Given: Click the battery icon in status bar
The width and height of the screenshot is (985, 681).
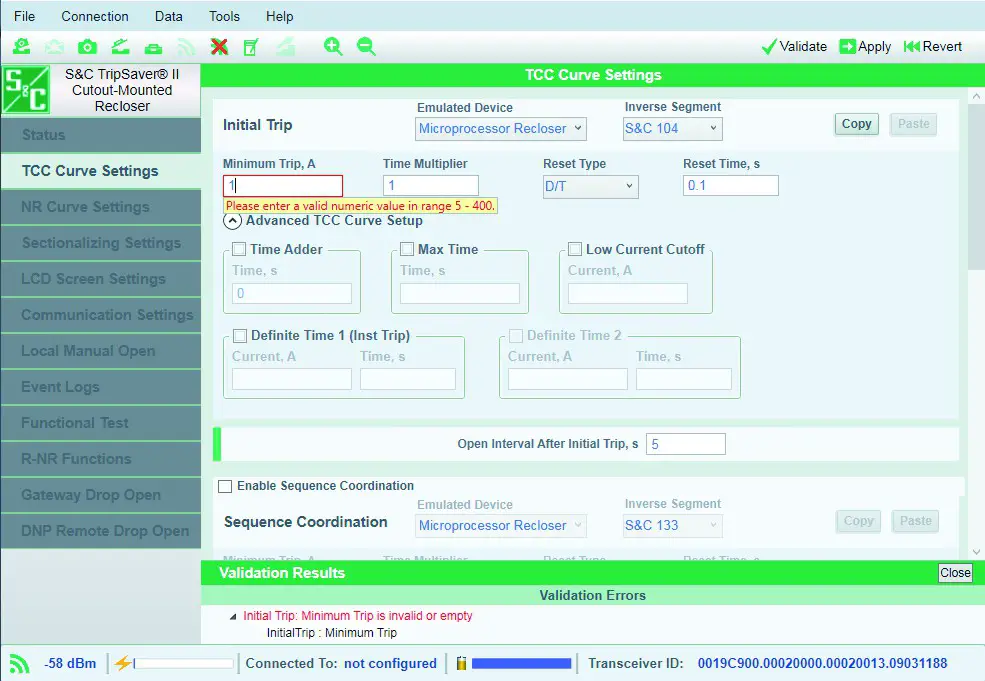Looking at the screenshot, I should click(x=461, y=663).
